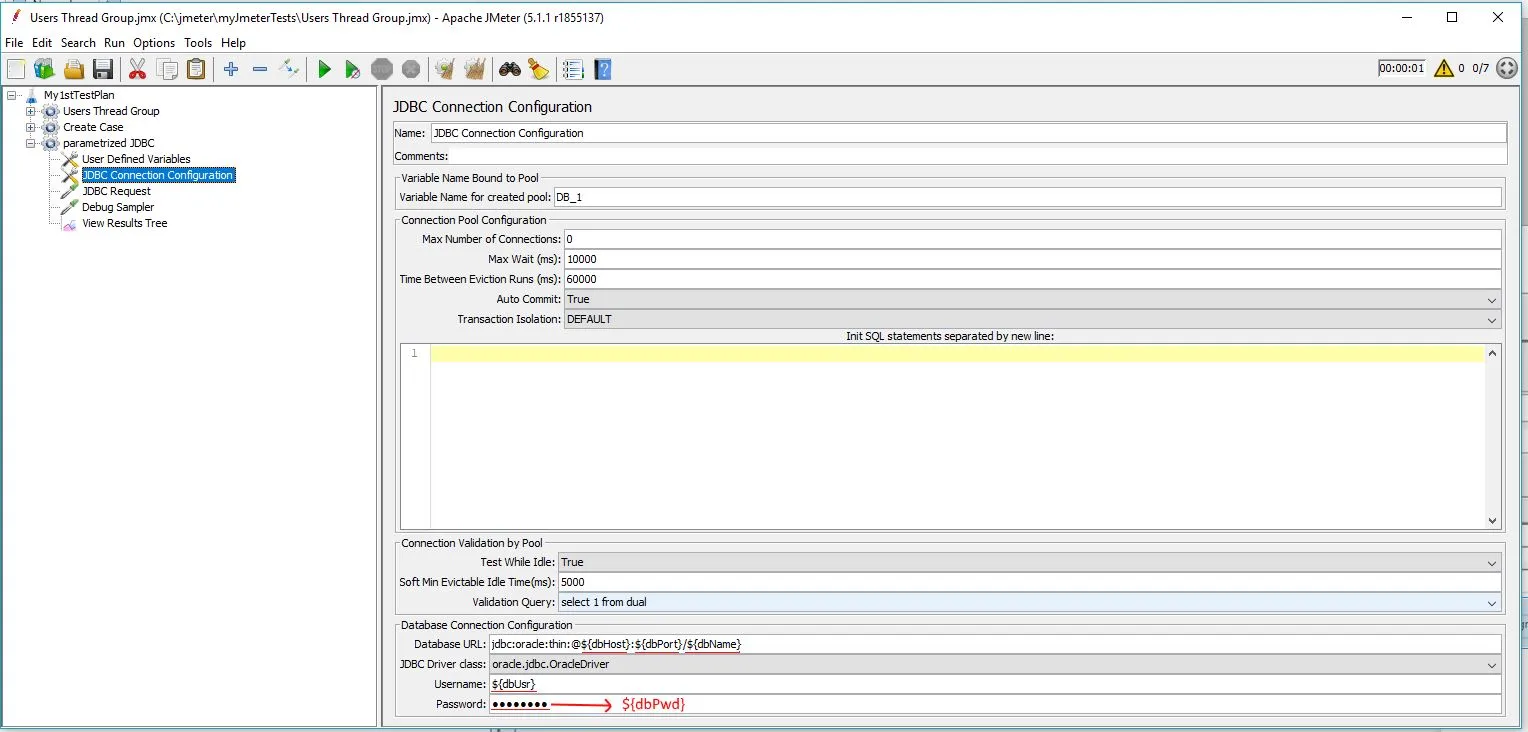This screenshot has height=732, width=1528.
Task: Save the test plan with floppy icon
Action: [103, 69]
